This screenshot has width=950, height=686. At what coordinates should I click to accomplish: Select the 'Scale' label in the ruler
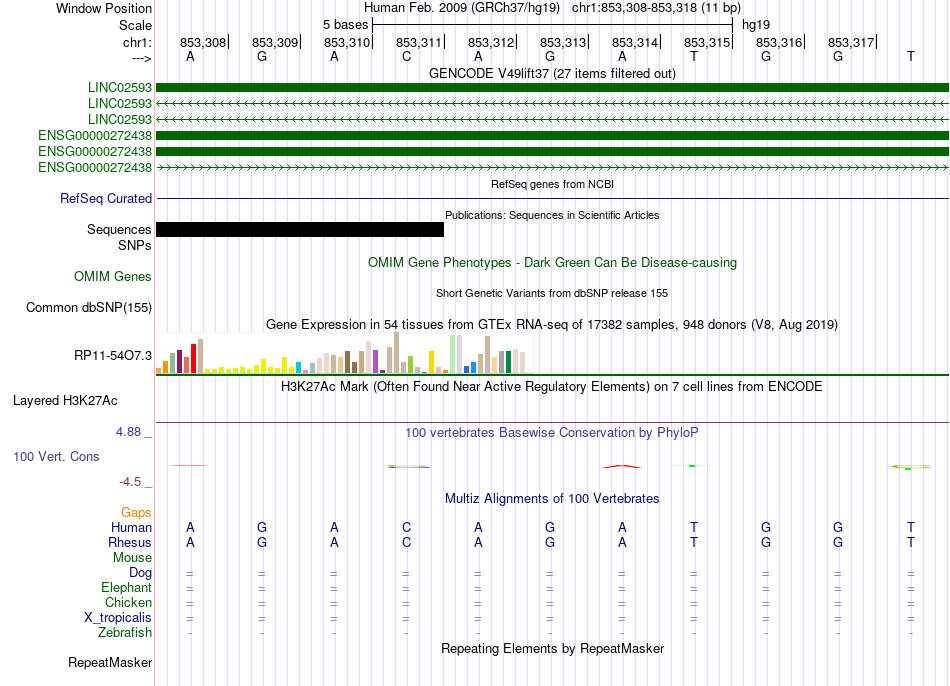(x=135, y=25)
